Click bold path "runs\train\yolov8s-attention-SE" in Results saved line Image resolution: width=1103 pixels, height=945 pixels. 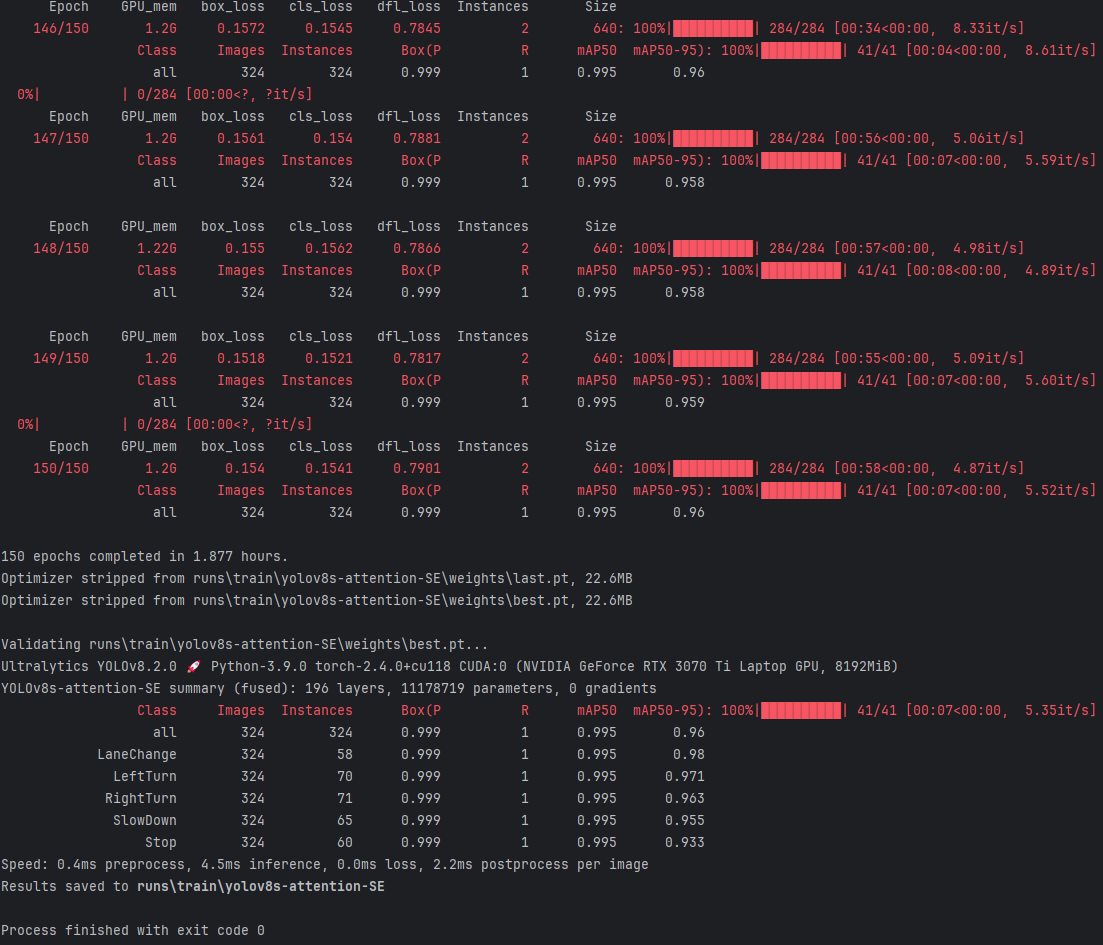pos(261,887)
